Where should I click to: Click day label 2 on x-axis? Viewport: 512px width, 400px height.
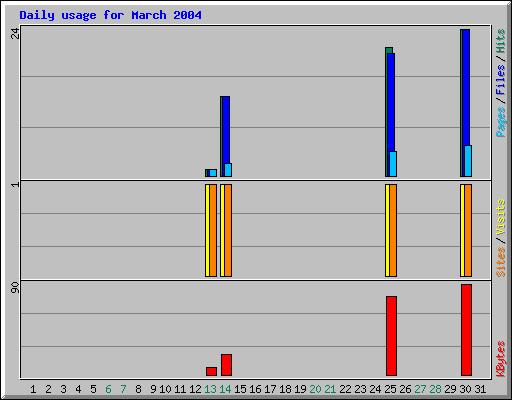click(x=48, y=389)
